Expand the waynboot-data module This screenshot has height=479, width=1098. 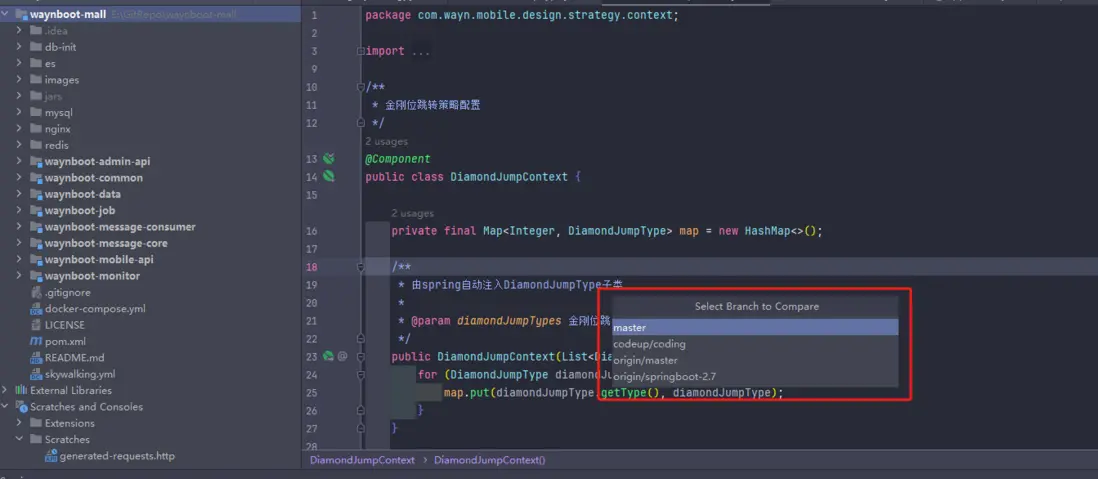(20, 194)
